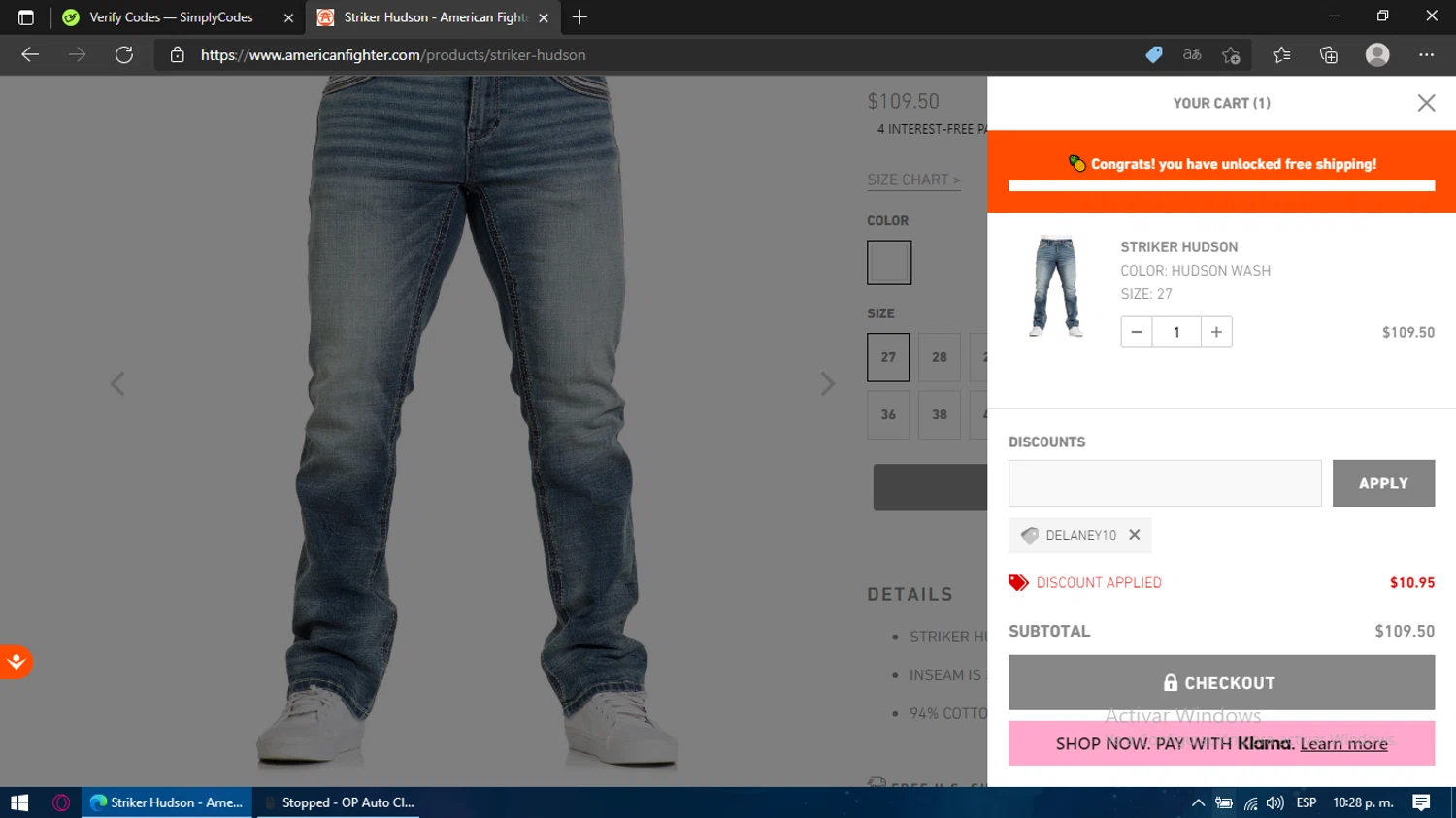Viewport: 1456px width, 818px height.
Task: Open shopping coupons tag icon in address bar
Action: pyautogui.click(x=1154, y=55)
